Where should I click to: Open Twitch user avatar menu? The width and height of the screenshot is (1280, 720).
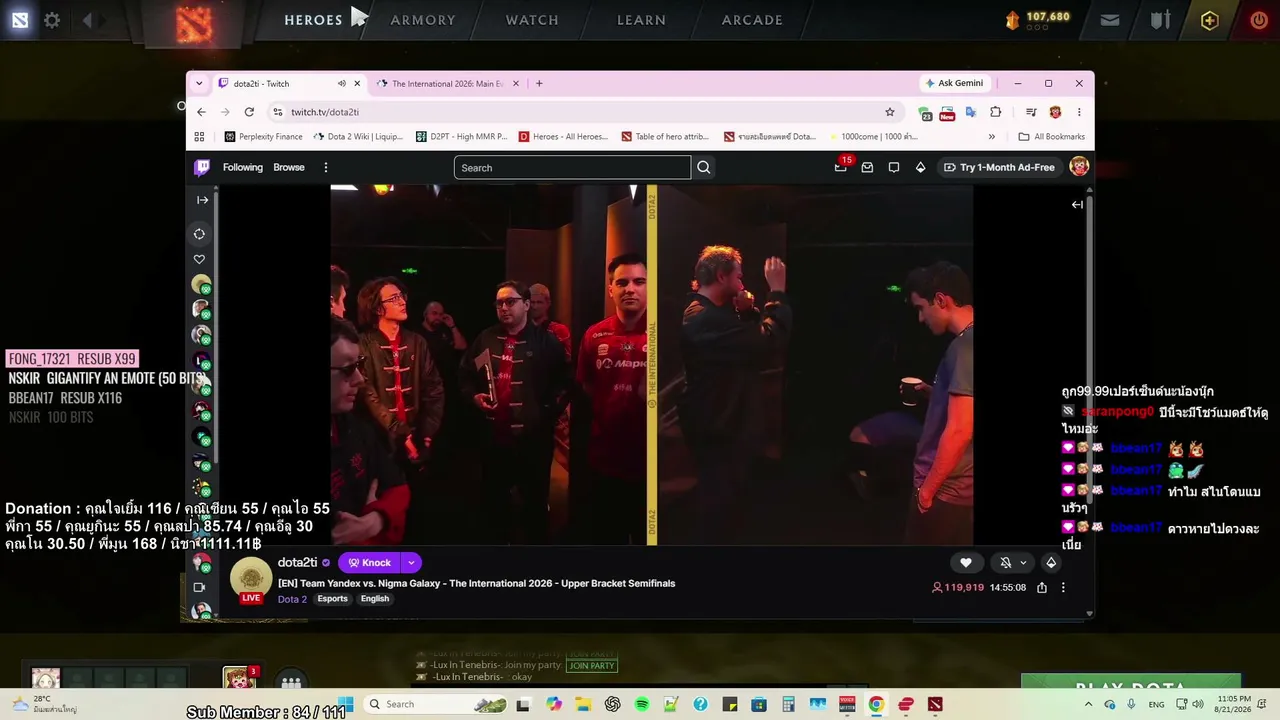point(1079,167)
